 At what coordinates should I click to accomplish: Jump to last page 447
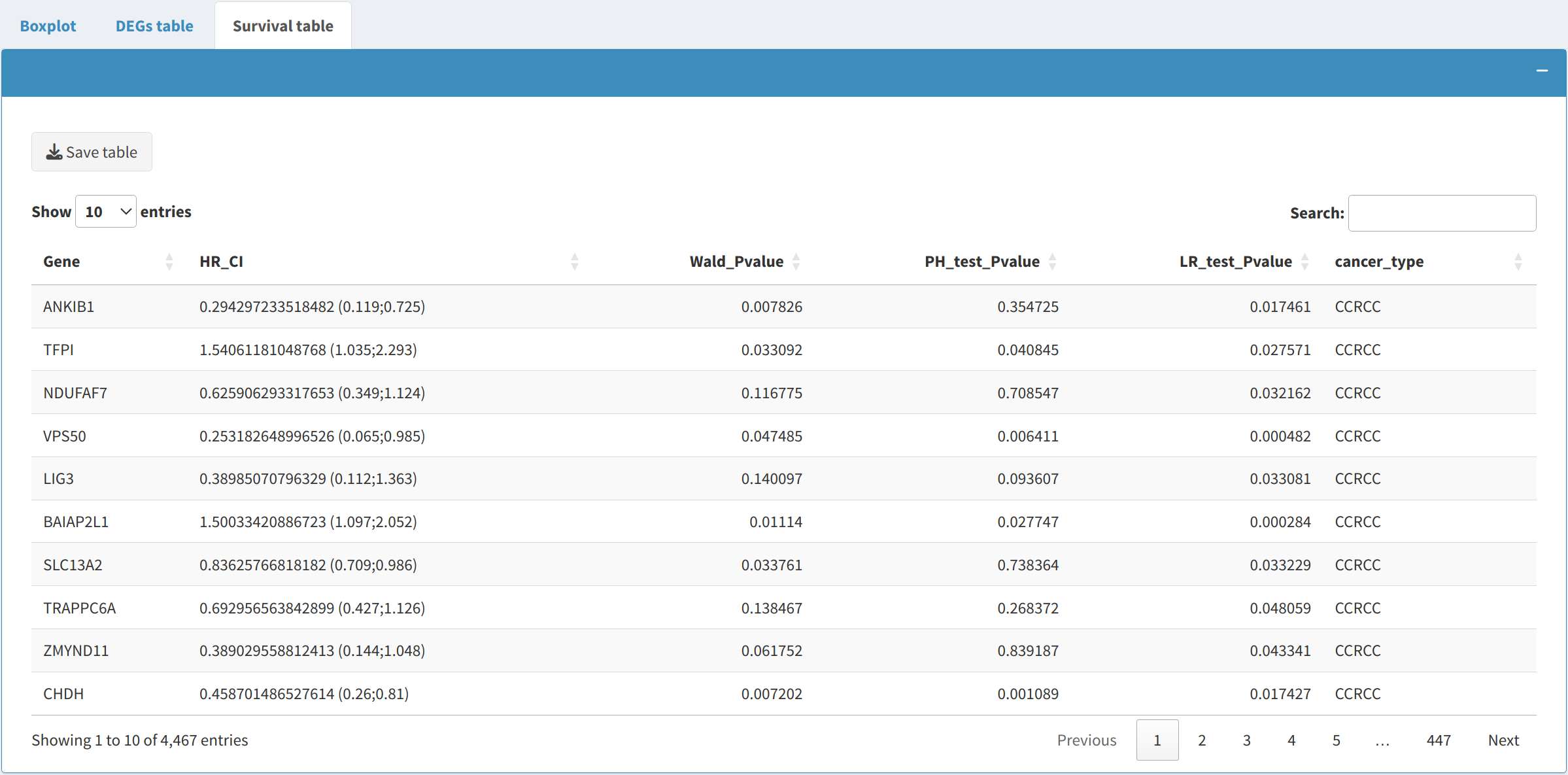(x=1439, y=740)
